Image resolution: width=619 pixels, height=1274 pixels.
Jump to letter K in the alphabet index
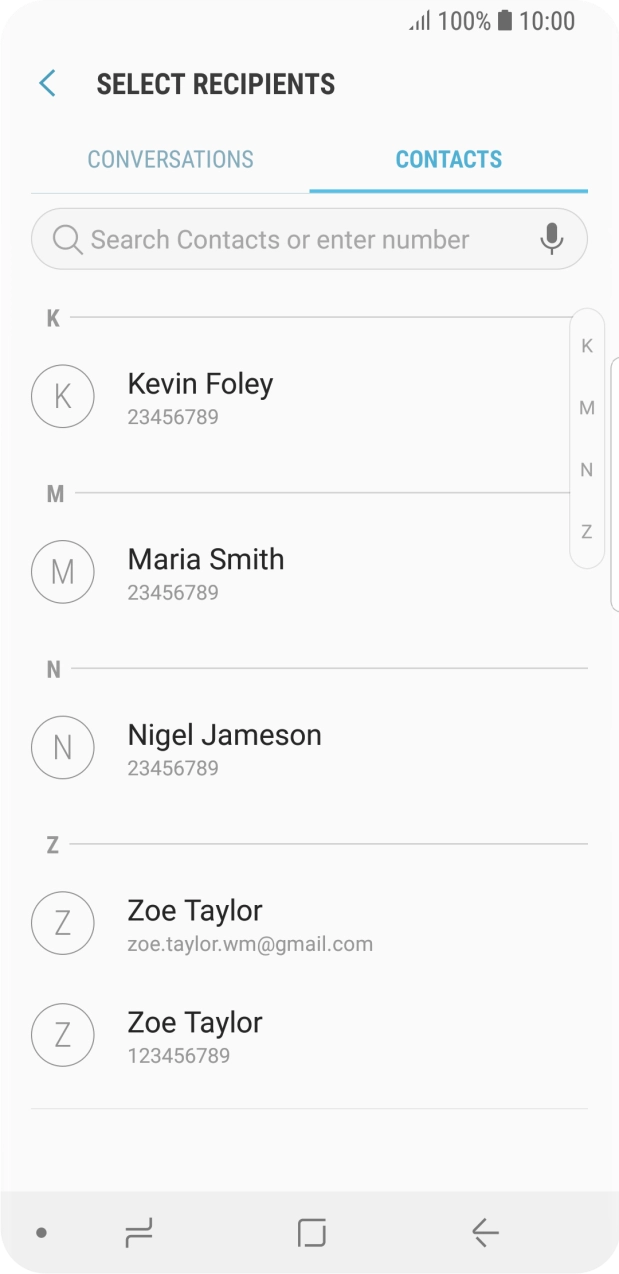(x=586, y=345)
